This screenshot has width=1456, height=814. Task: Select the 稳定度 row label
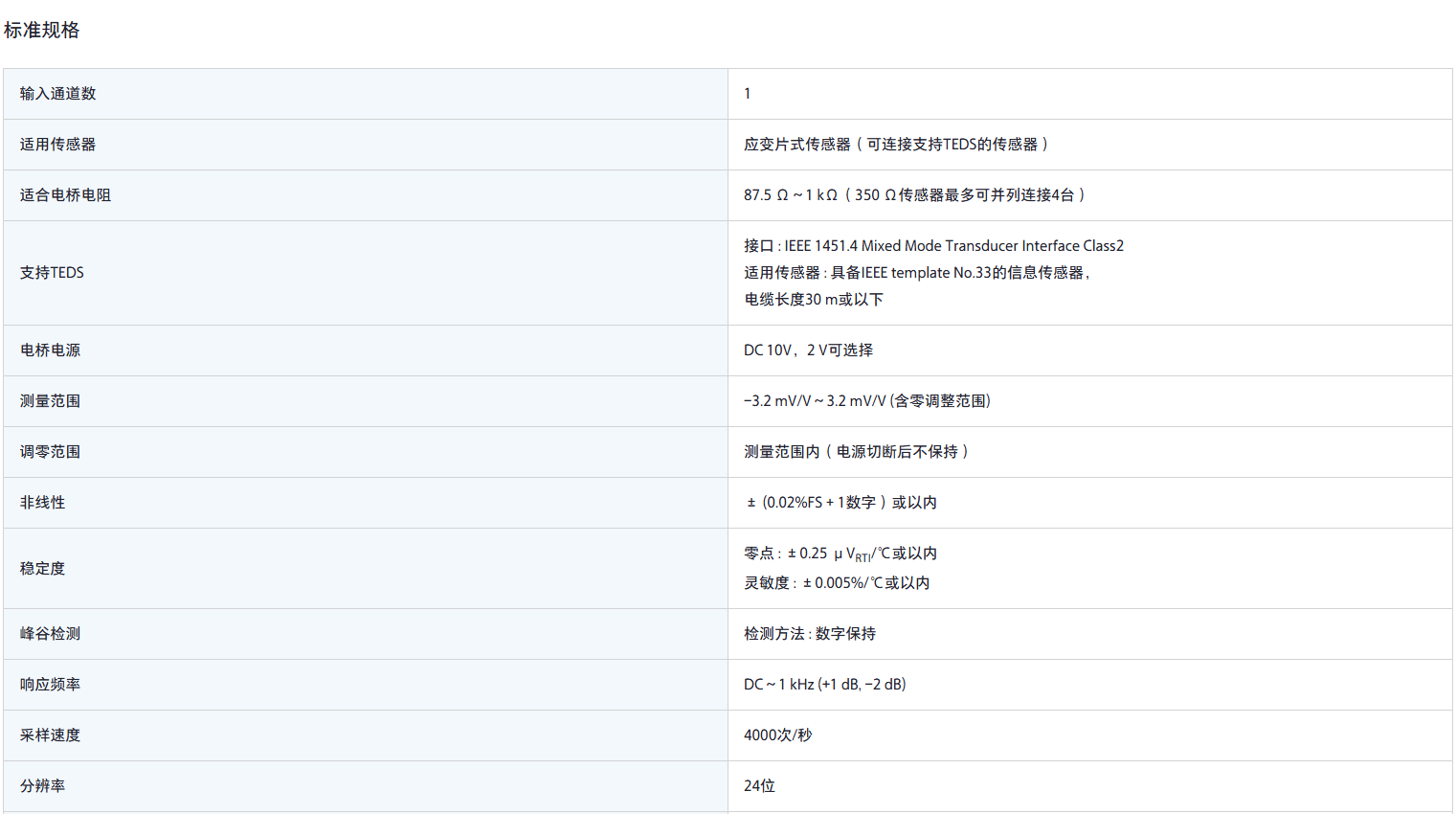tap(42, 569)
